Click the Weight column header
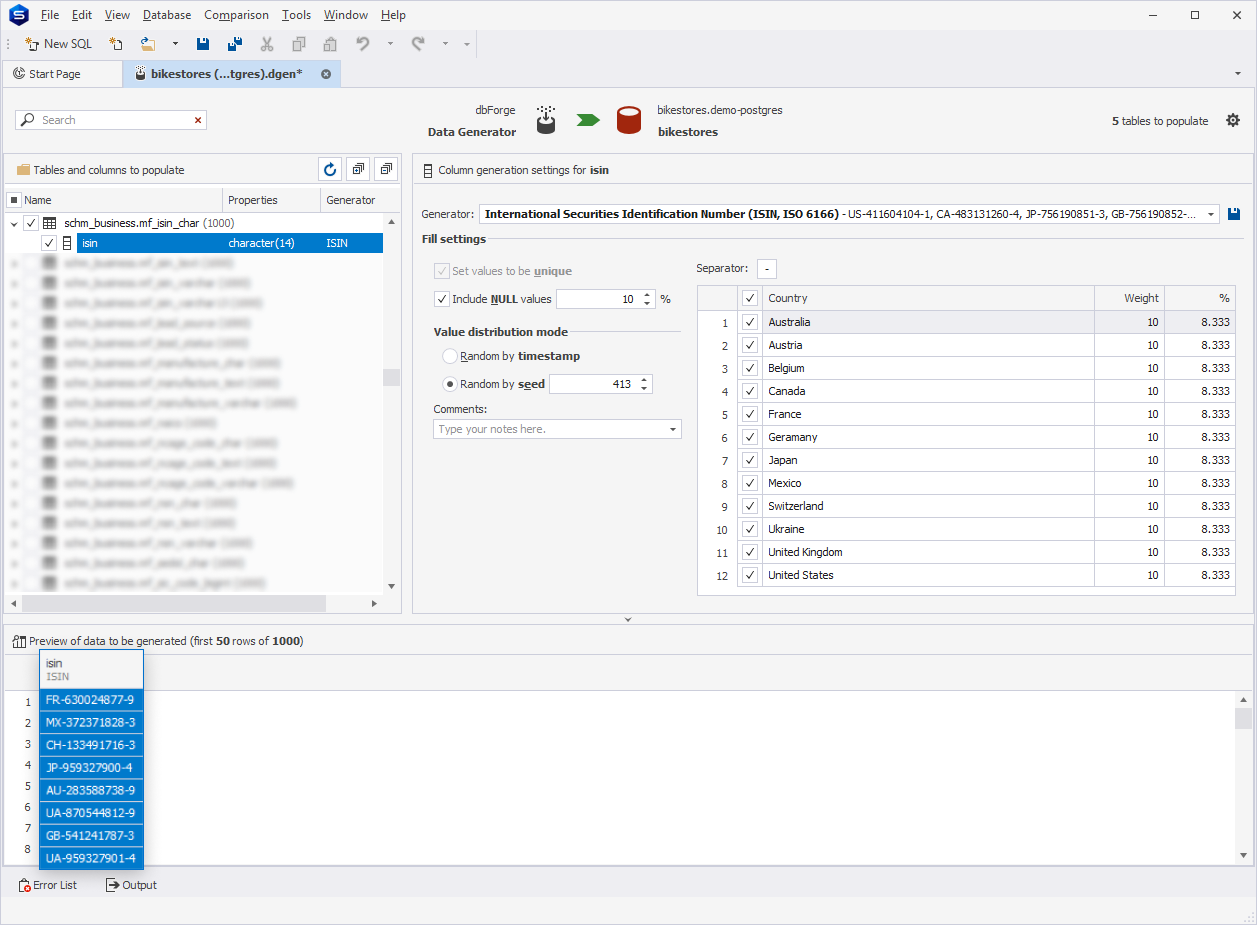The image size is (1257, 925). tap(1129, 298)
